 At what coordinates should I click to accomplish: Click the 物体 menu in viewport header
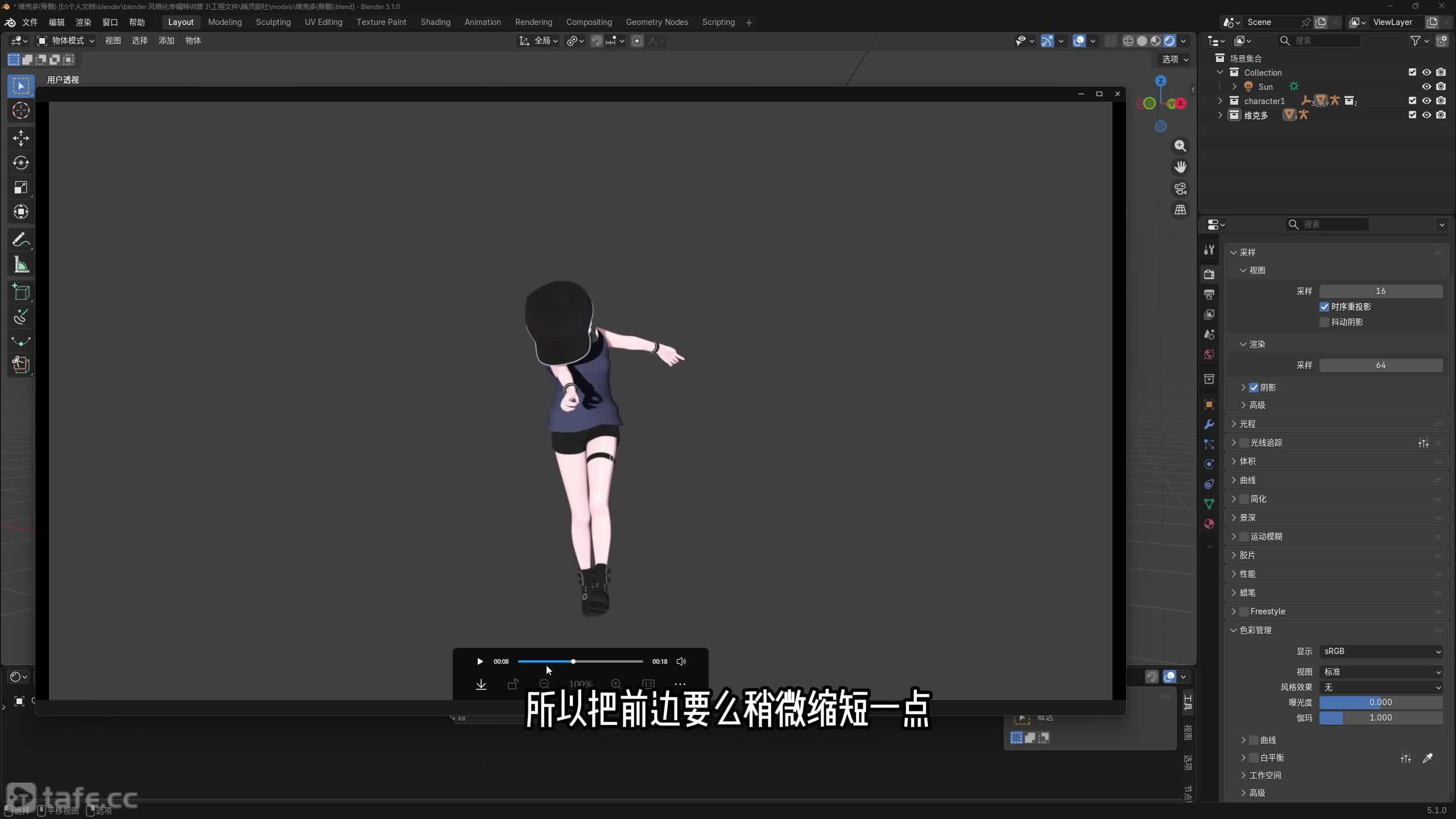click(x=193, y=41)
